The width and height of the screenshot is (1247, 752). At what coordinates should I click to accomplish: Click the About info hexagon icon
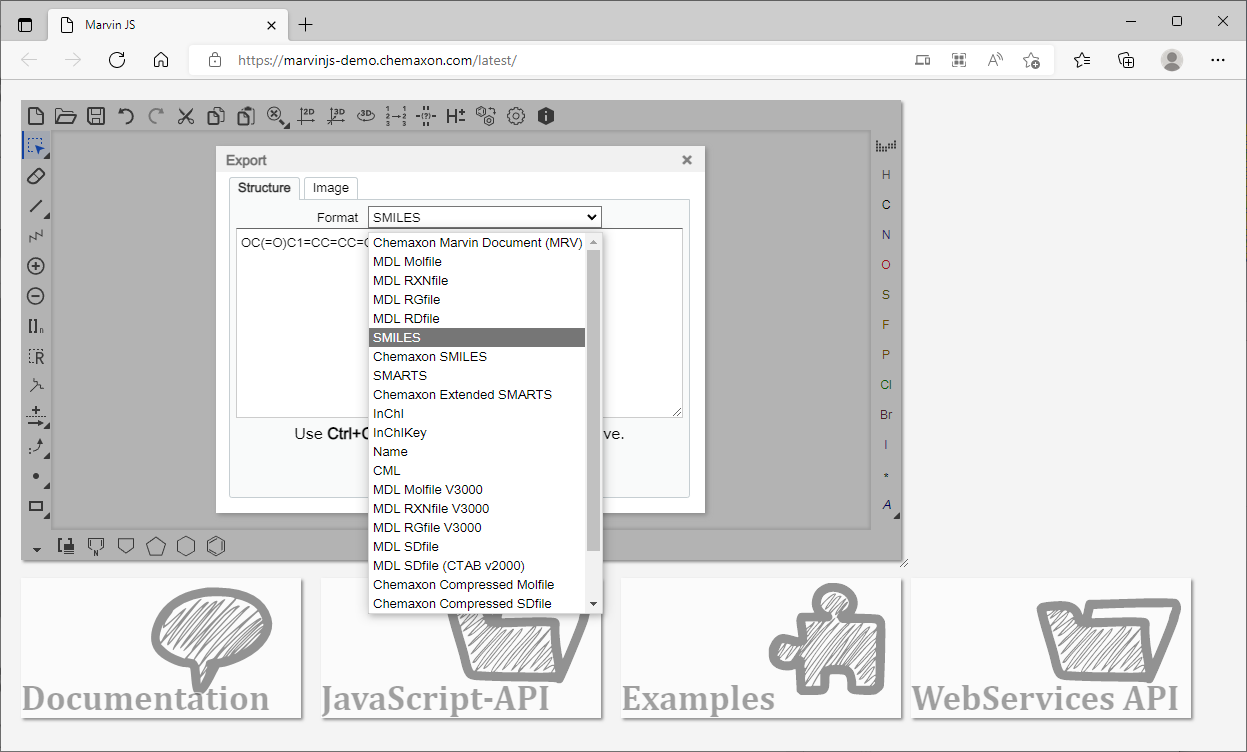coord(546,116)
